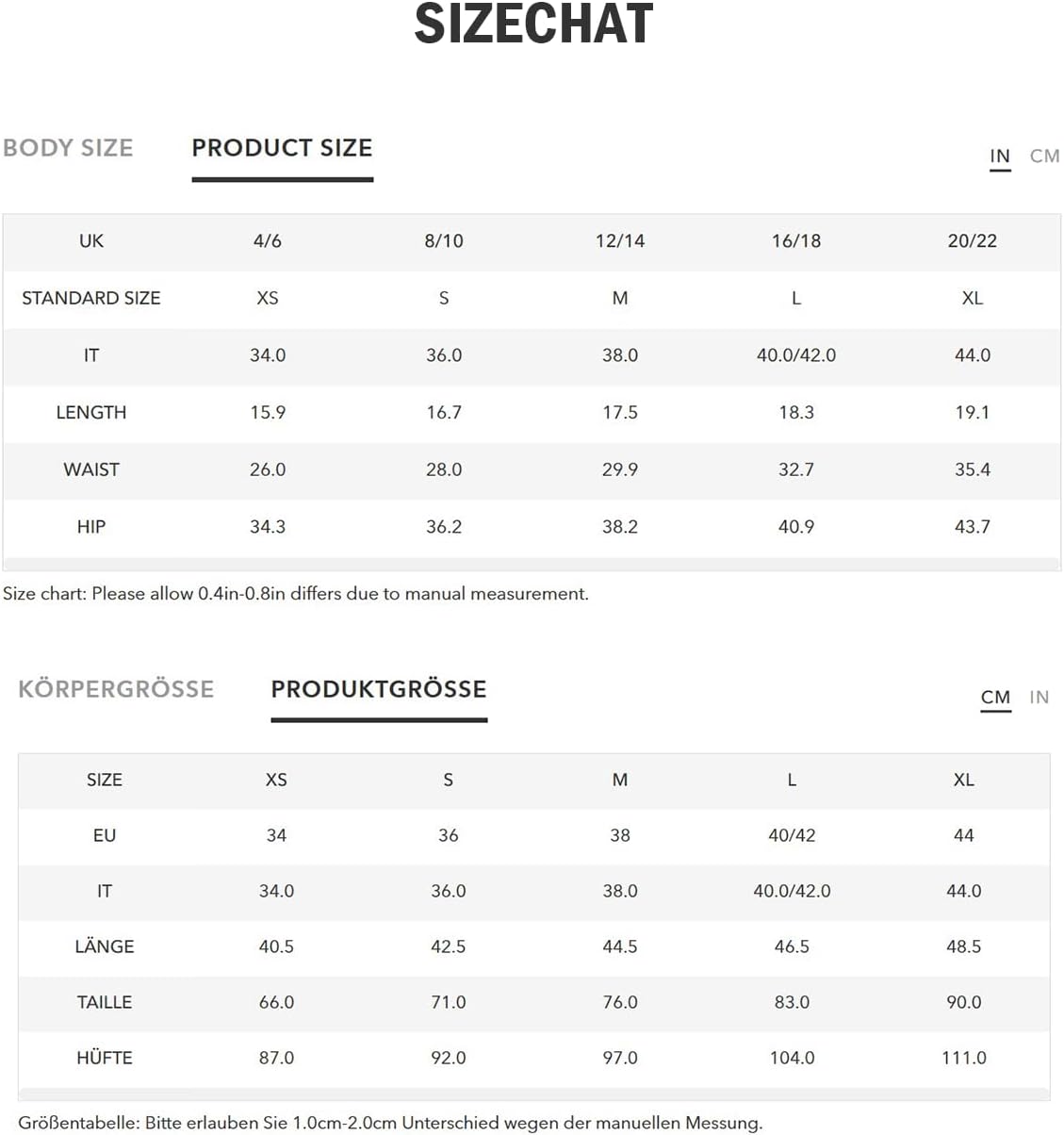This screenshot has width=1064, height=1135.
Task: Switch to the BODY SIZE tab
Action: [x=68, y=148]
